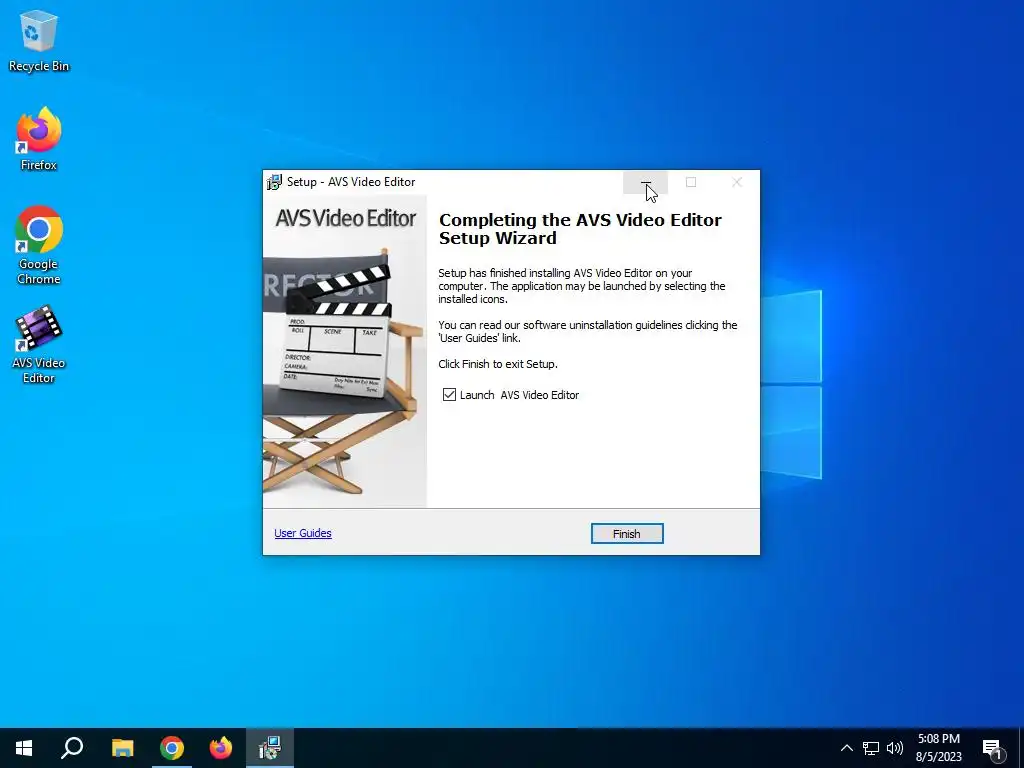Select the Google Chrome desktop shortcut
1024x768 pixels.
pyautogui.click(x=39, y=246)
